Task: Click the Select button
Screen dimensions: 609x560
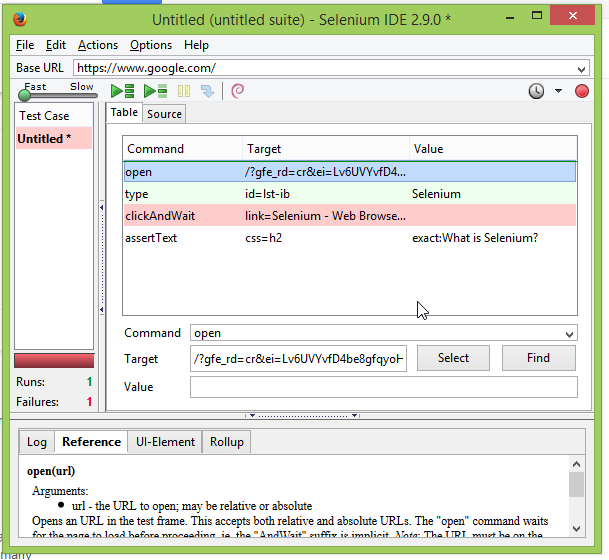Action: pos(453,358)
